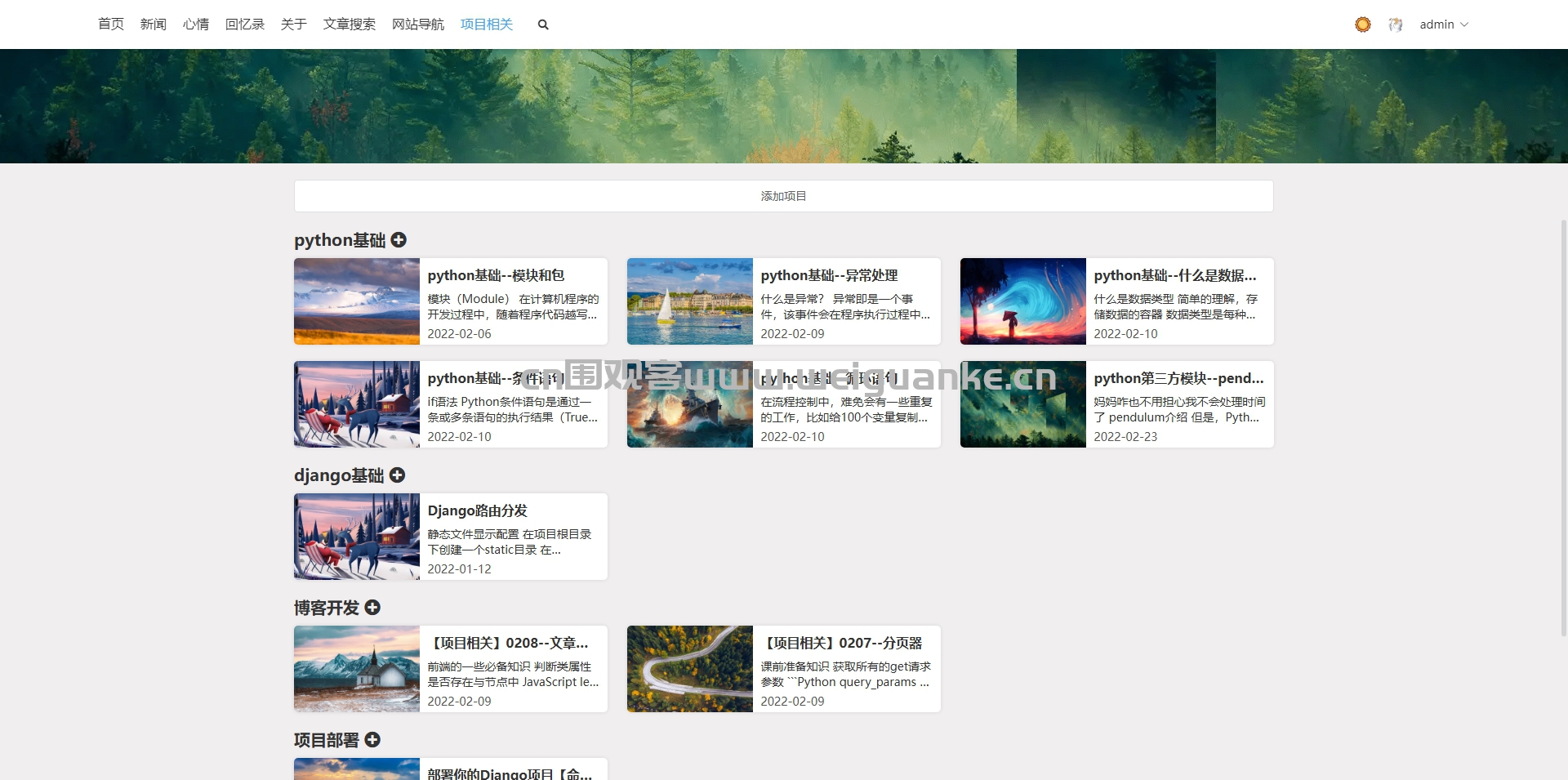The height and width of the screenshot is (780, 1568).
Task: Click summary text starting 妈妈咋也不用担心
Action: click(1179, 409)
